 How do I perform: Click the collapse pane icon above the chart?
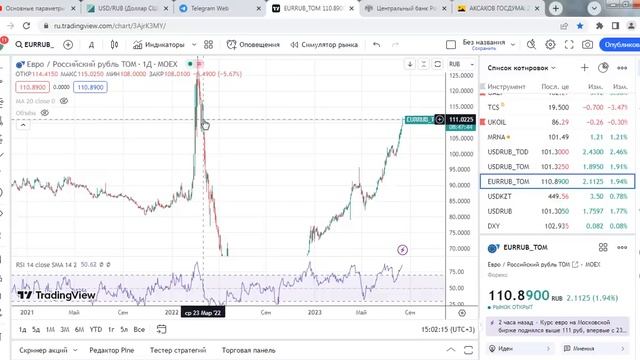point(424,64)
